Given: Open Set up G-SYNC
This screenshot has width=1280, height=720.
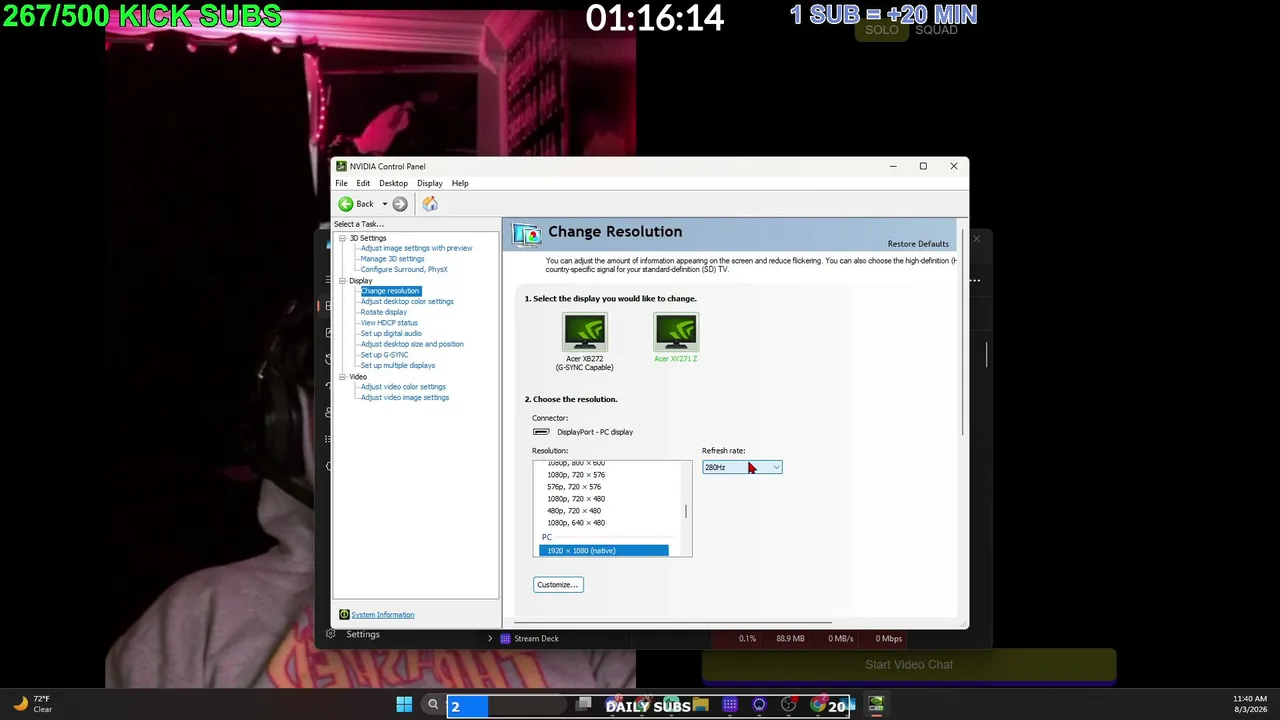Looking at the screenshot, I should [x=384, y=355].
